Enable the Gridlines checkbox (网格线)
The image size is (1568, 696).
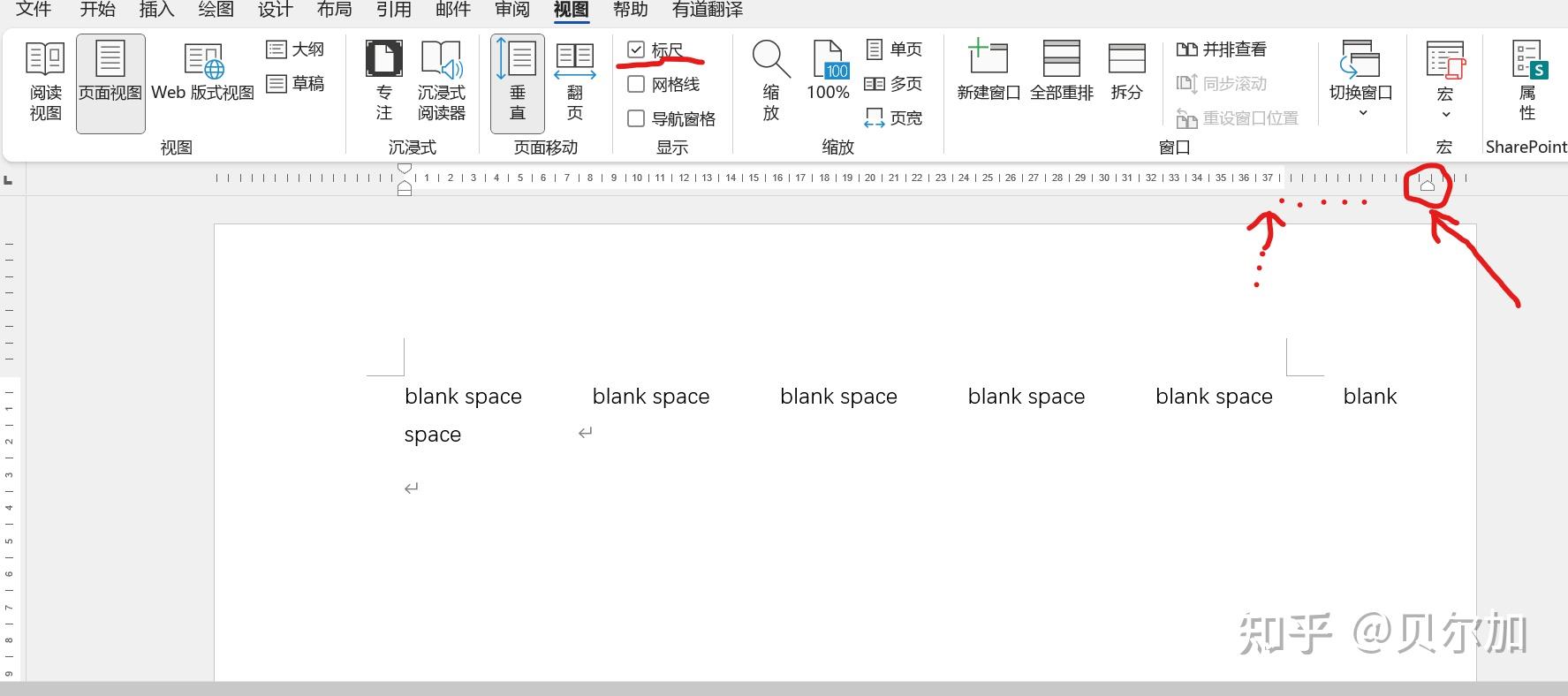click(636, 84)
